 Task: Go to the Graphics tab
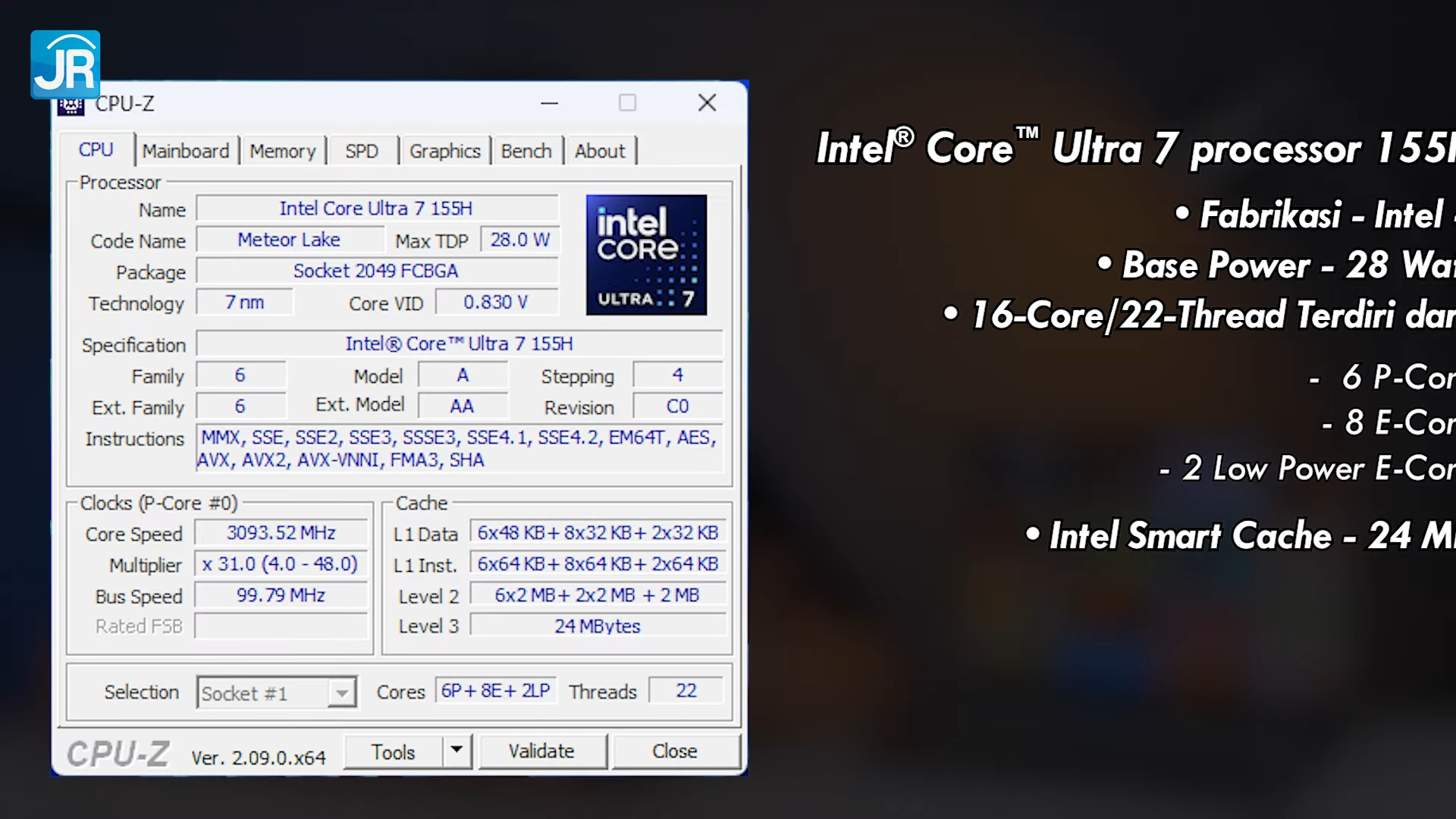point(445,151)
